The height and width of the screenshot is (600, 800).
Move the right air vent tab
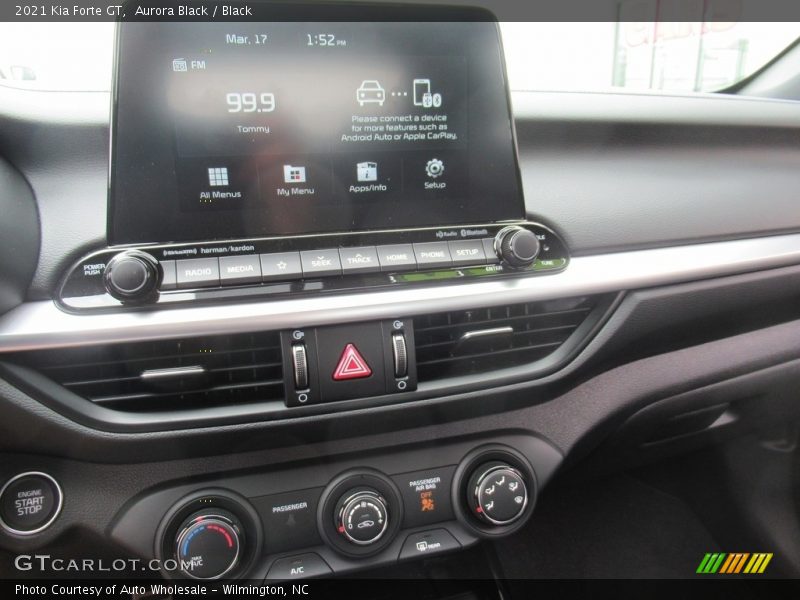coord(485,334)
